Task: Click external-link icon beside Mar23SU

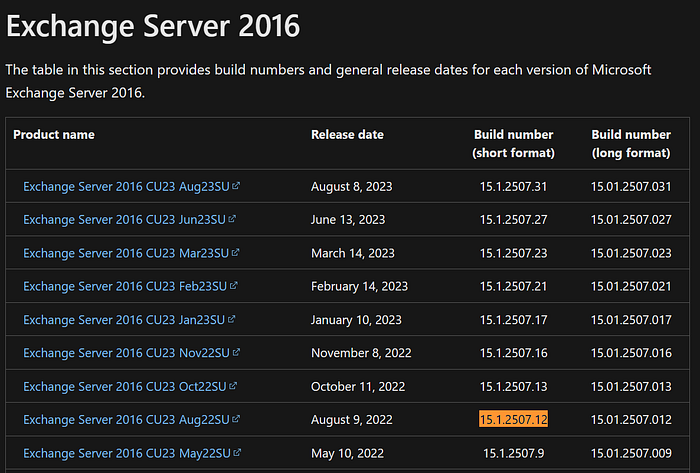Action: [235, 252]
